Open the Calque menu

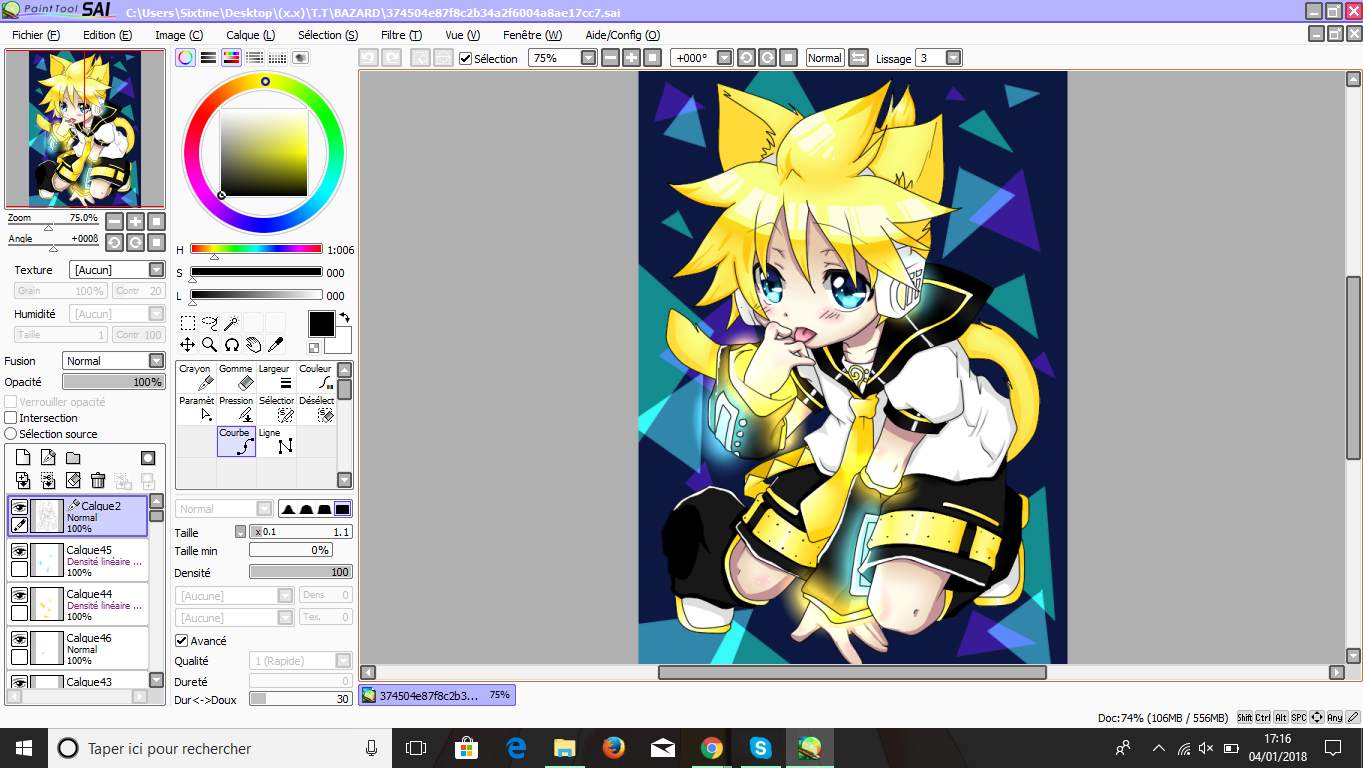tap(250, 35)
